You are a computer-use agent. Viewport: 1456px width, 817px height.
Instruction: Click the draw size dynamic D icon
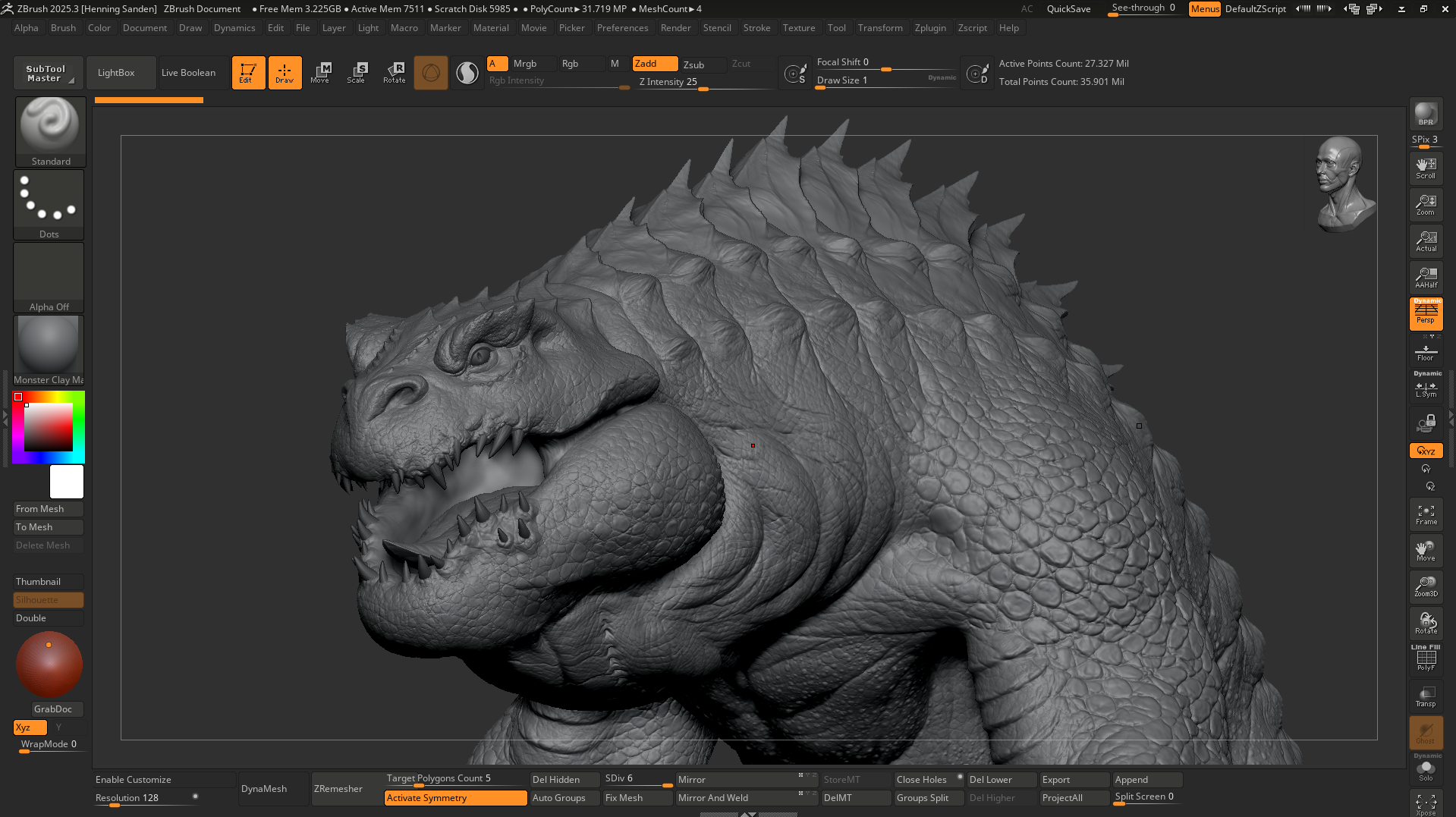pos(977,73)
